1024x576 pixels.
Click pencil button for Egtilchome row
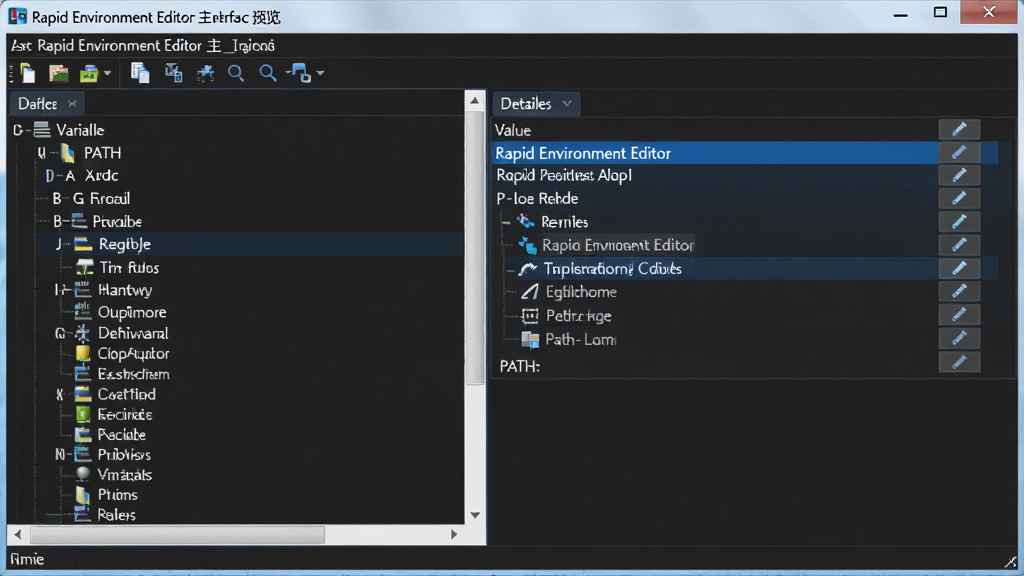[x=959, y=291]
